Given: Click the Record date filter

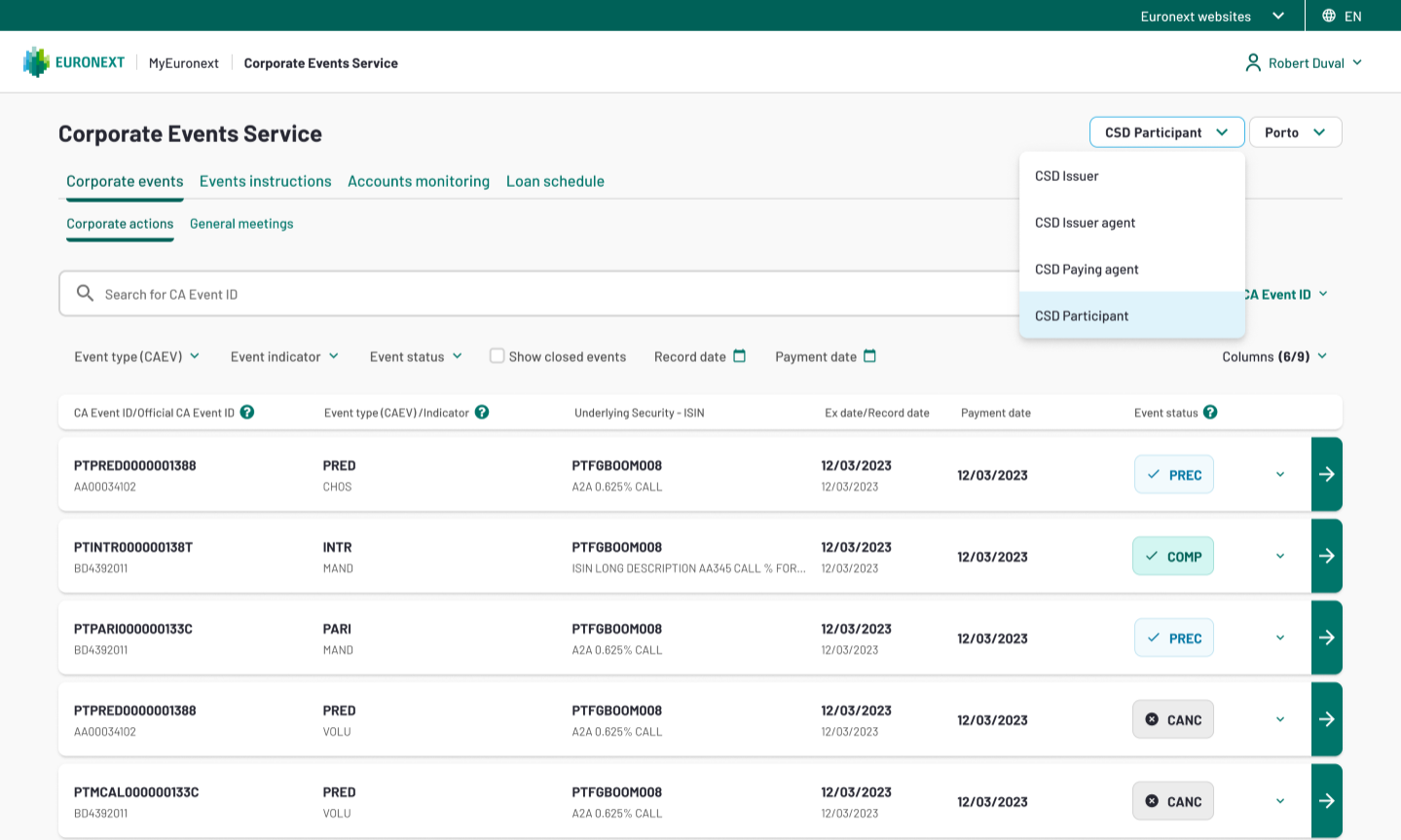Looking at the screenshot, I should point(700,356).
